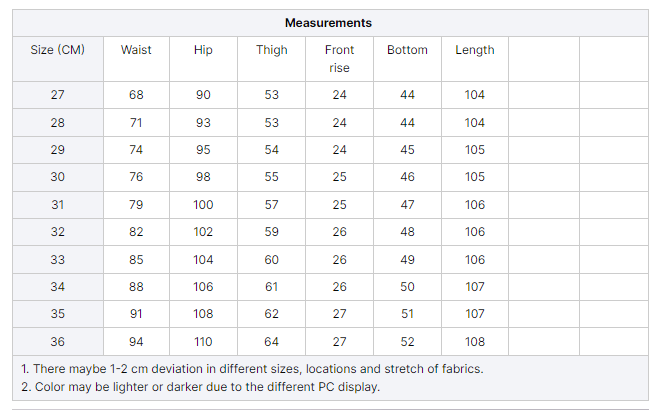This screenshot has width=660, height=410.
Task: Select the Hip column header
Action: (x=203, y=50)
